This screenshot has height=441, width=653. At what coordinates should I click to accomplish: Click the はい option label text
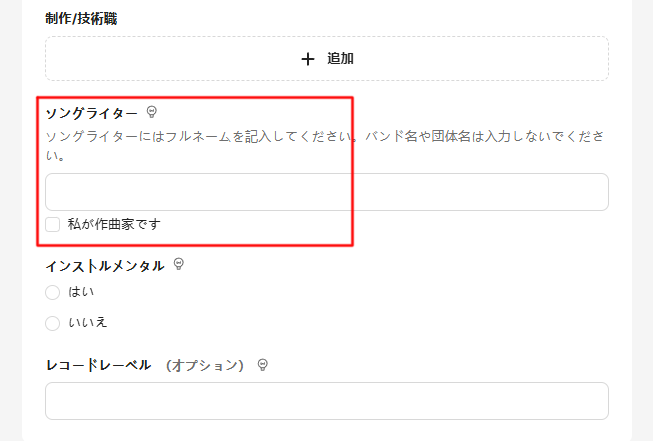coord(81,292)
